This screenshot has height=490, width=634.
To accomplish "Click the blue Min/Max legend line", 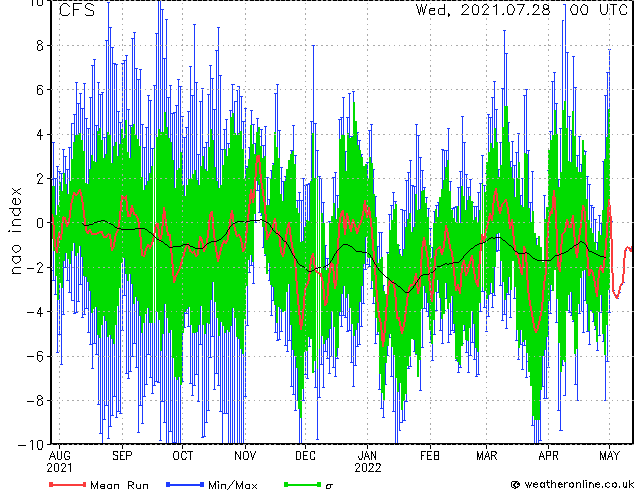I will (x=185, y=484).
